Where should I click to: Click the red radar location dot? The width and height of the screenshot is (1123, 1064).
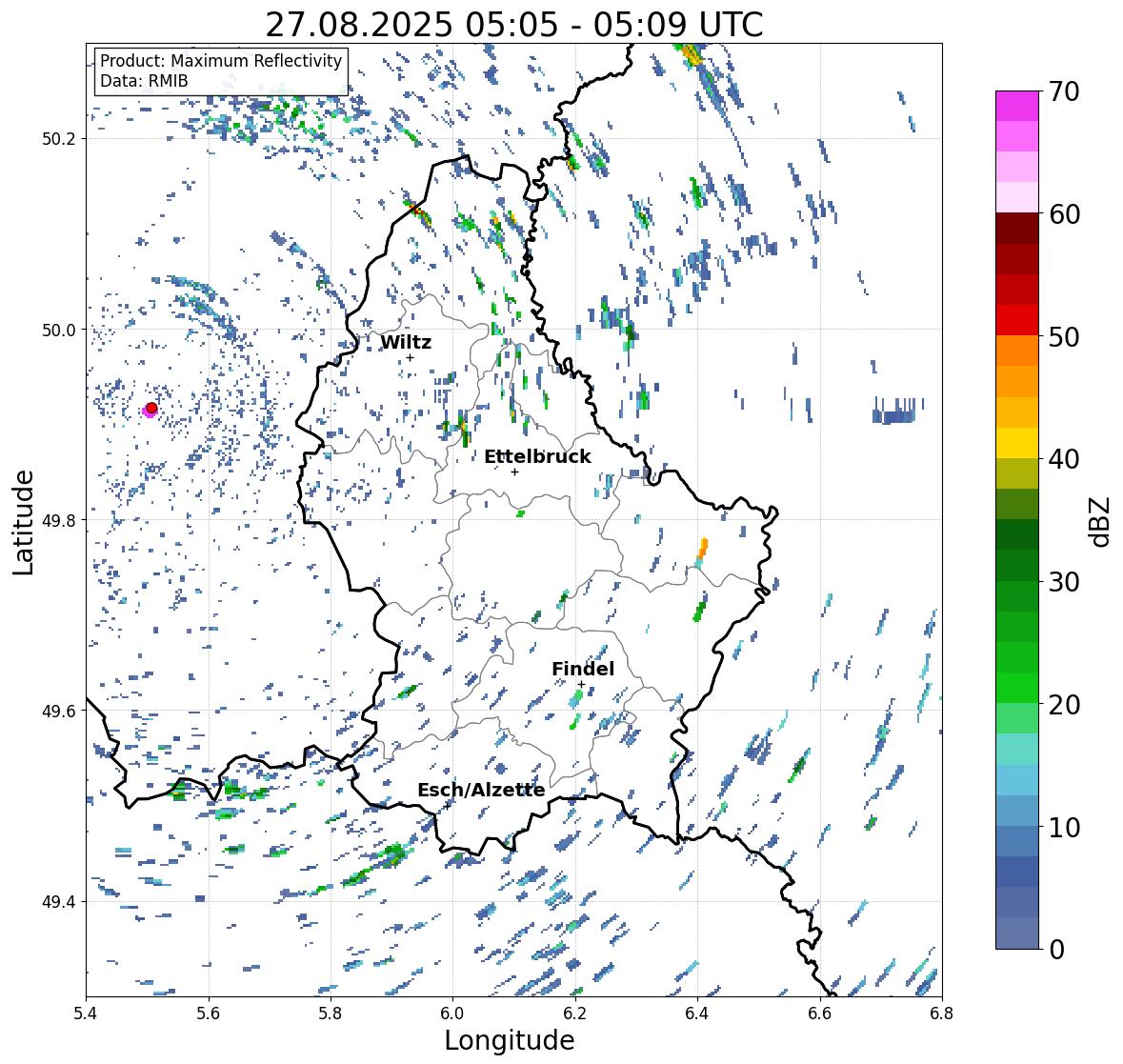pyautogui.click(x=151, y=408)
